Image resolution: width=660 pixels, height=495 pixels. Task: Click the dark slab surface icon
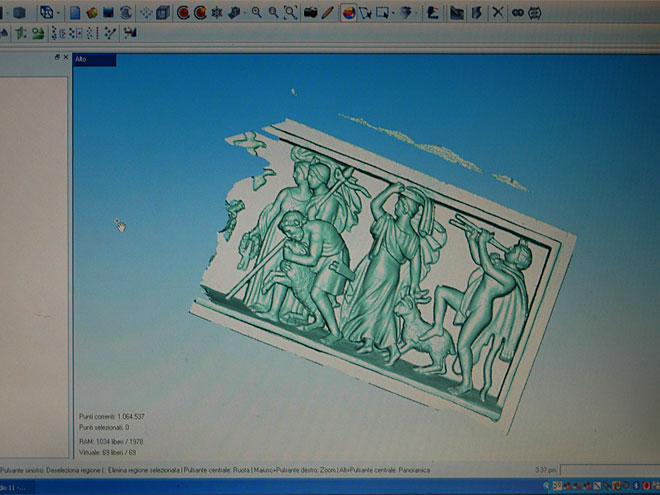click(234, 13)
